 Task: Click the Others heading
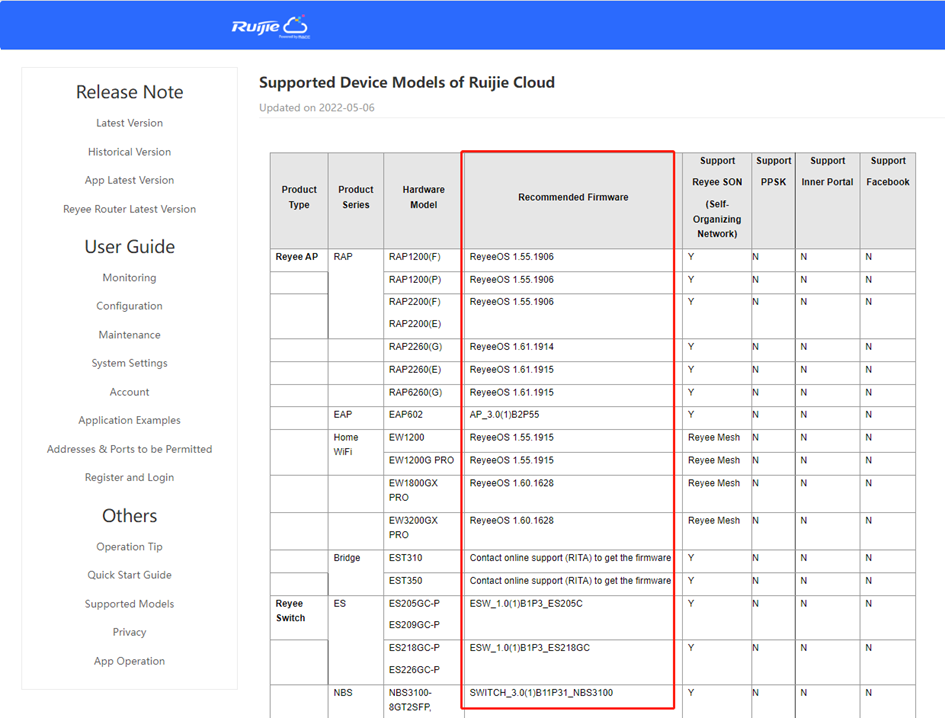point(130,516)
